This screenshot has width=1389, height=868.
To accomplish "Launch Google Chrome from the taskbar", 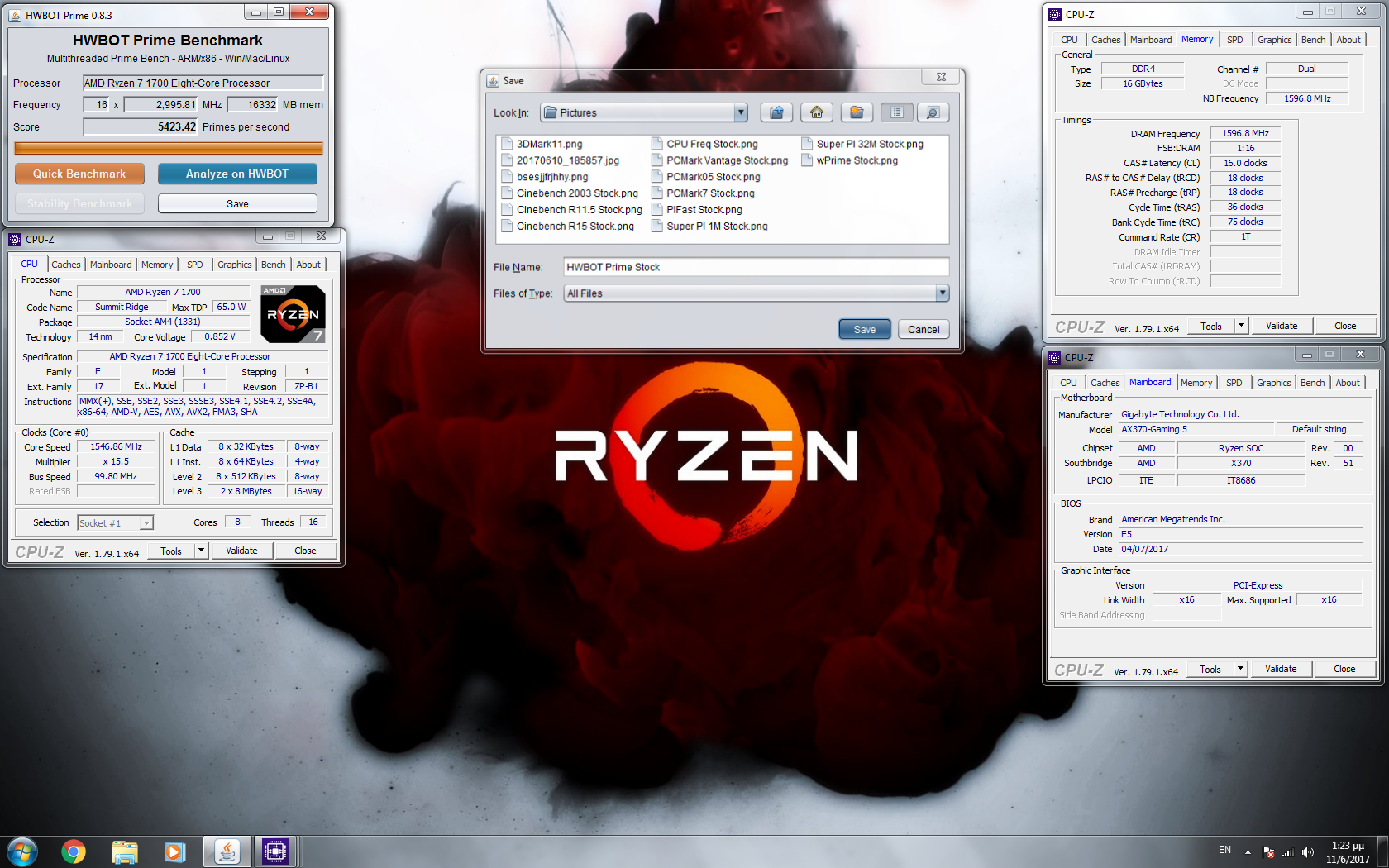I will 74,851.
